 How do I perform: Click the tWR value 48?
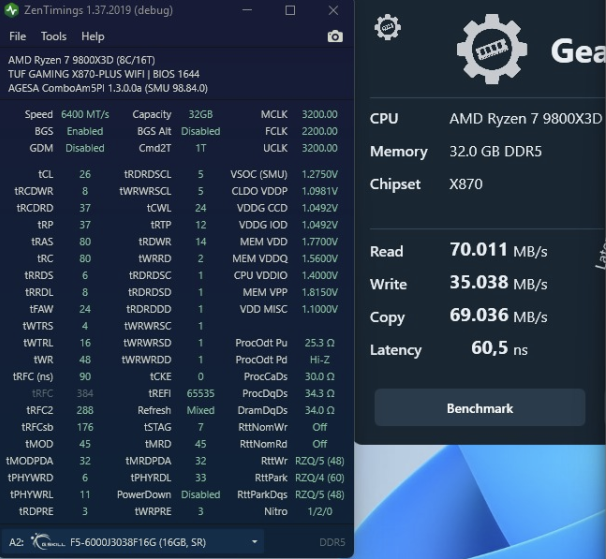click(85, 360)
